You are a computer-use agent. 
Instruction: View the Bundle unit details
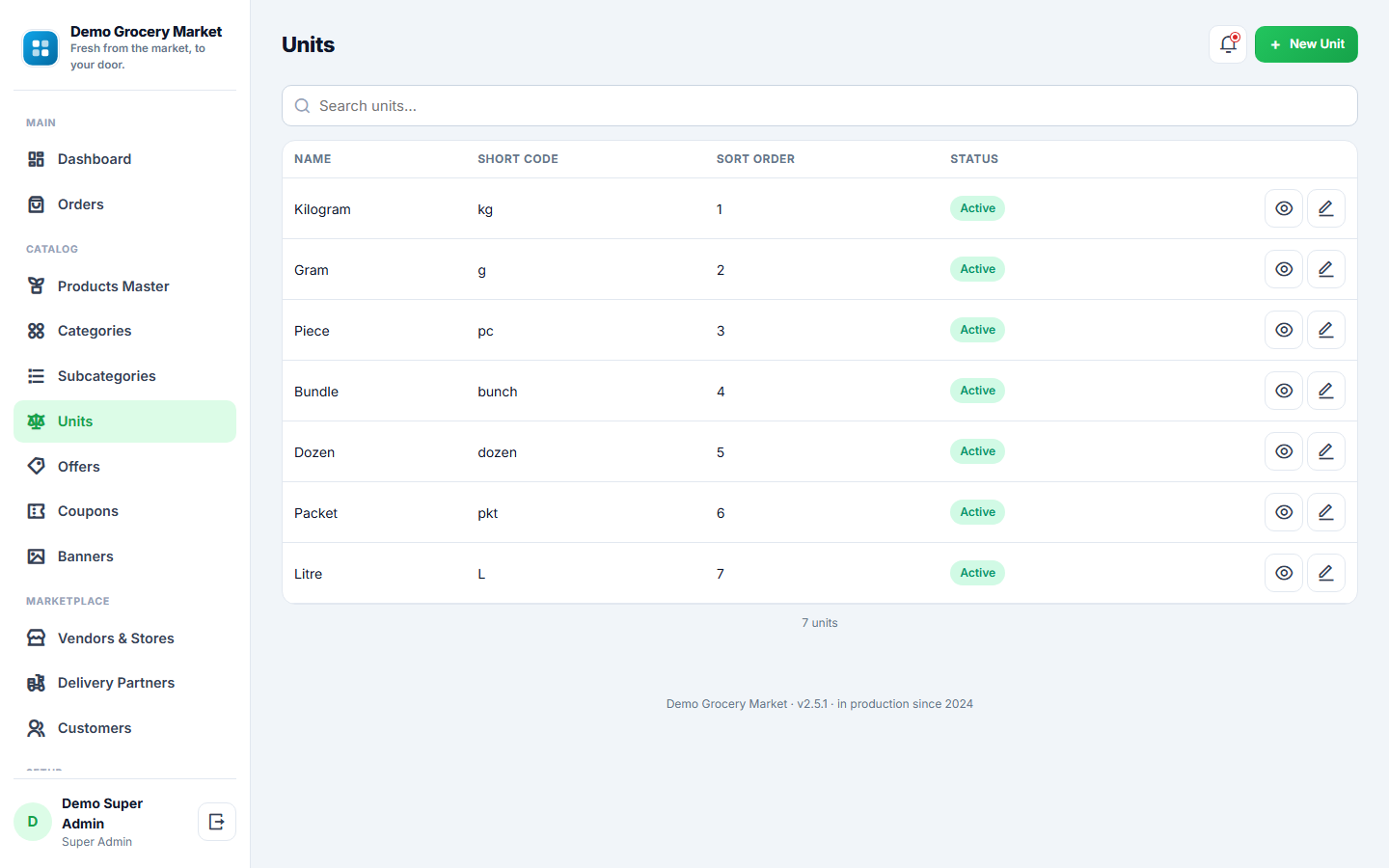point(1284,391)
